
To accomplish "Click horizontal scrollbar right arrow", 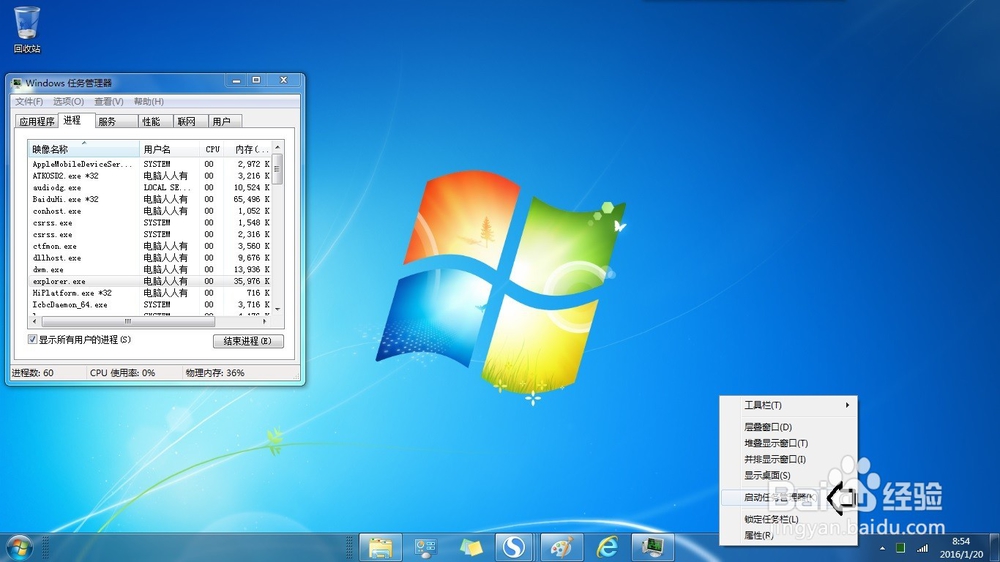I will click(265, 322).
